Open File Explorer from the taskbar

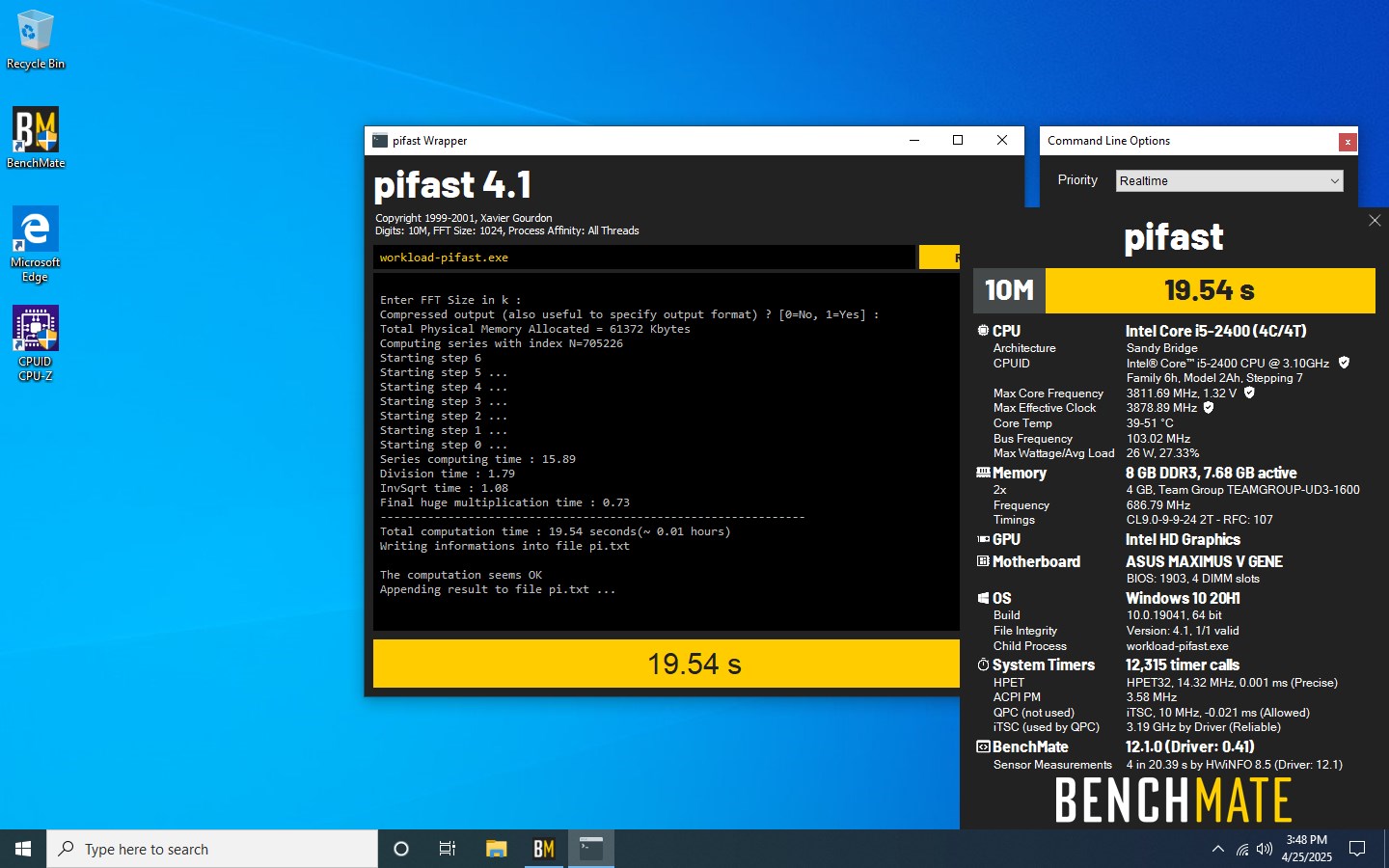point(496,849)
